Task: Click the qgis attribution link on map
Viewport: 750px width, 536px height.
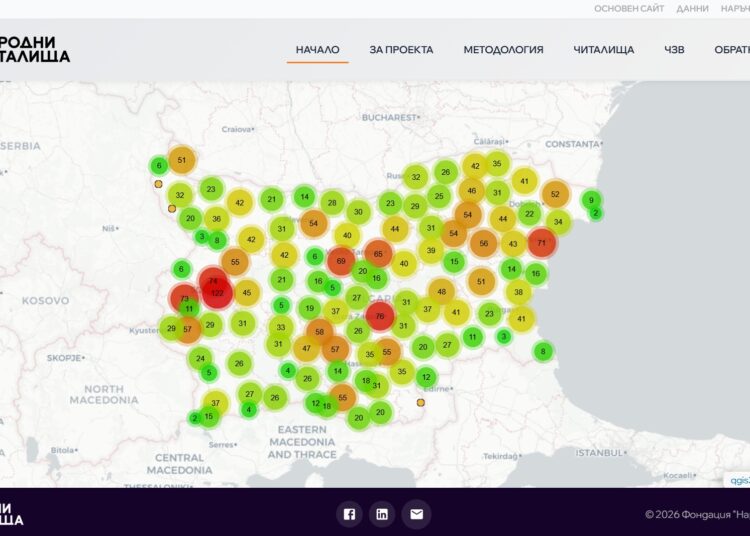Action: 739,480
